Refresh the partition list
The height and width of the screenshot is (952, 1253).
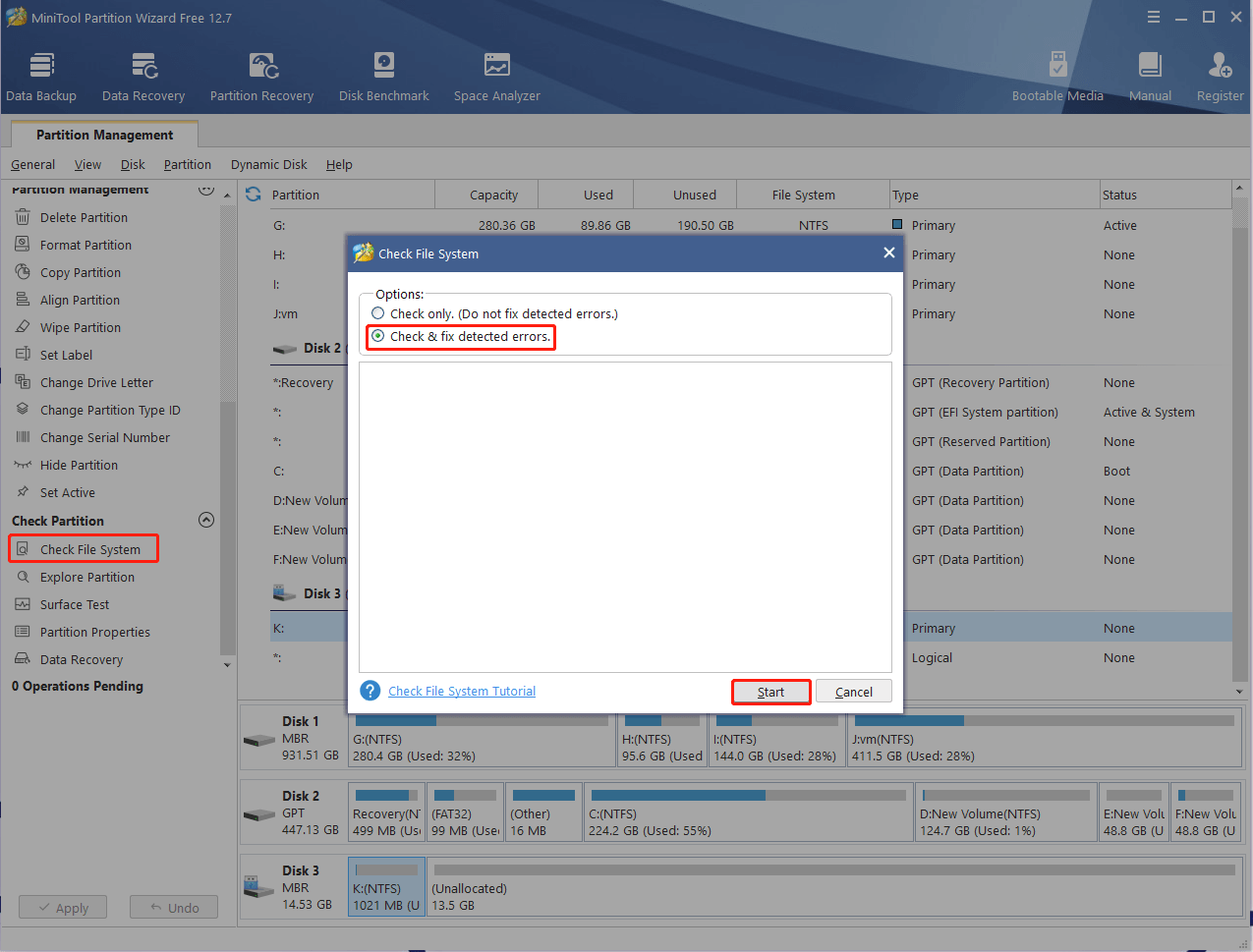click(x=254, y=195)
